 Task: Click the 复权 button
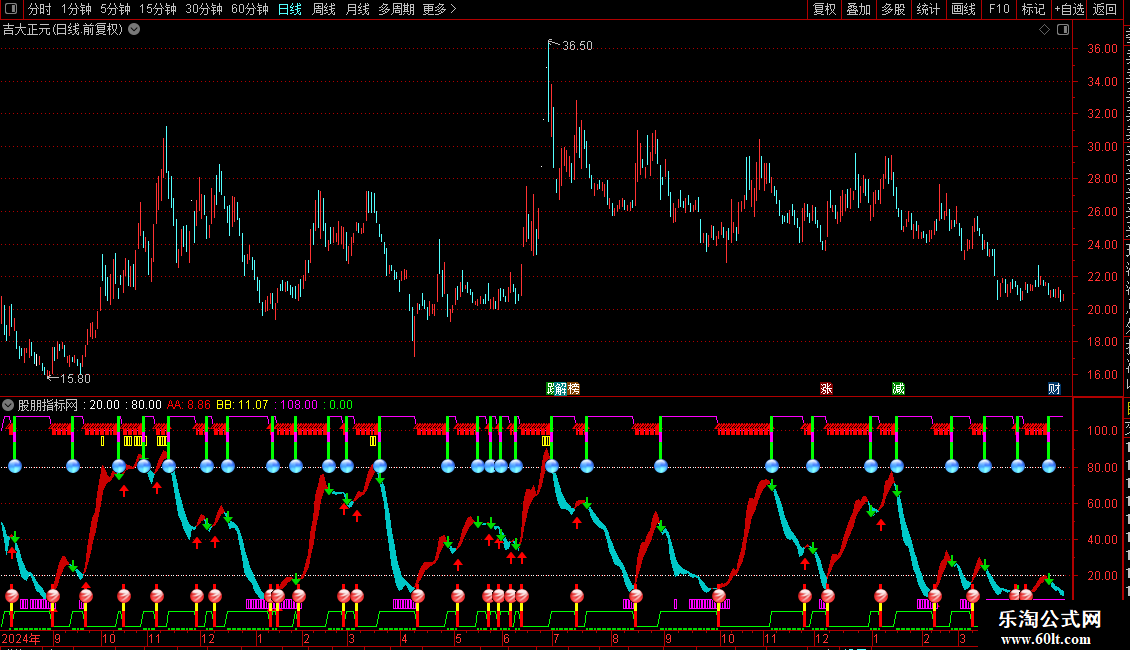click(824, 9)
